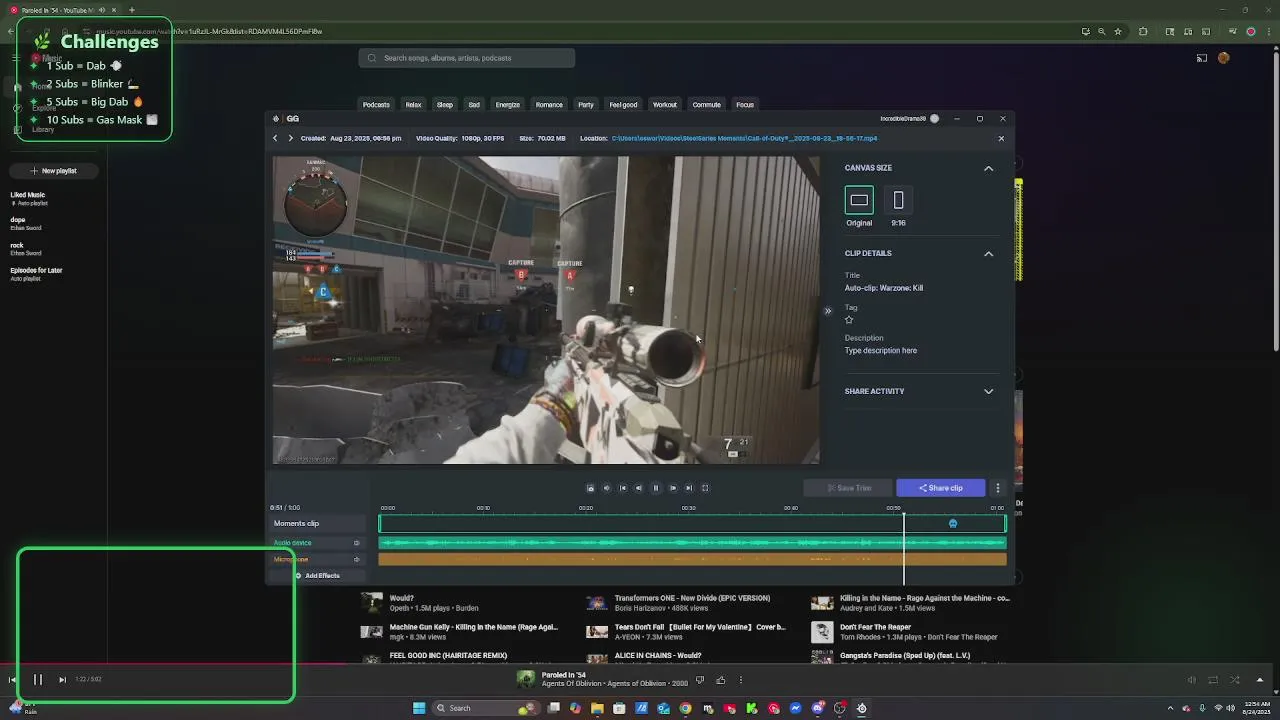Go to previous clip with left chevron
The image size is (1280, 720).
coord(275,138)
